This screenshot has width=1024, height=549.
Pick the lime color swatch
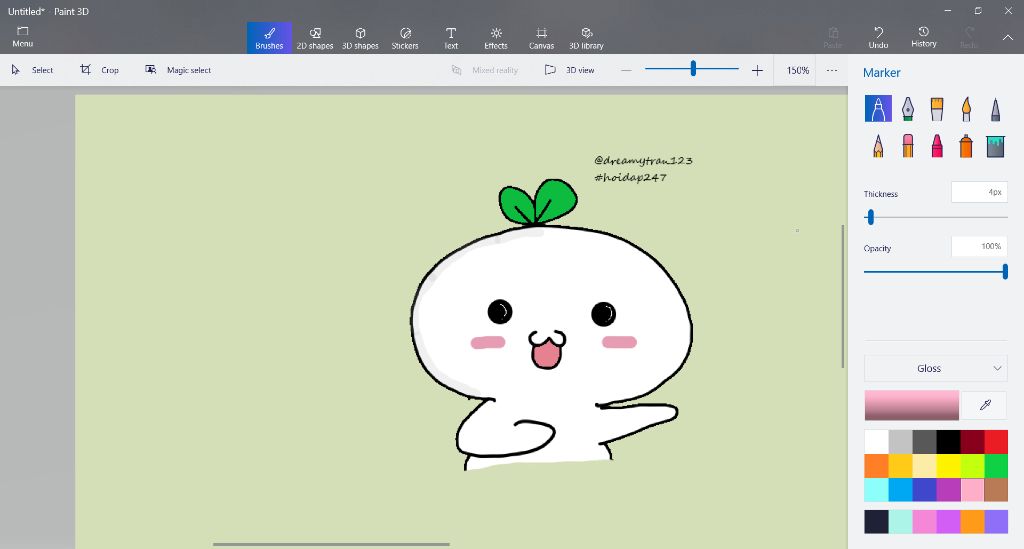pyautogui.click(x=972, y=466)
